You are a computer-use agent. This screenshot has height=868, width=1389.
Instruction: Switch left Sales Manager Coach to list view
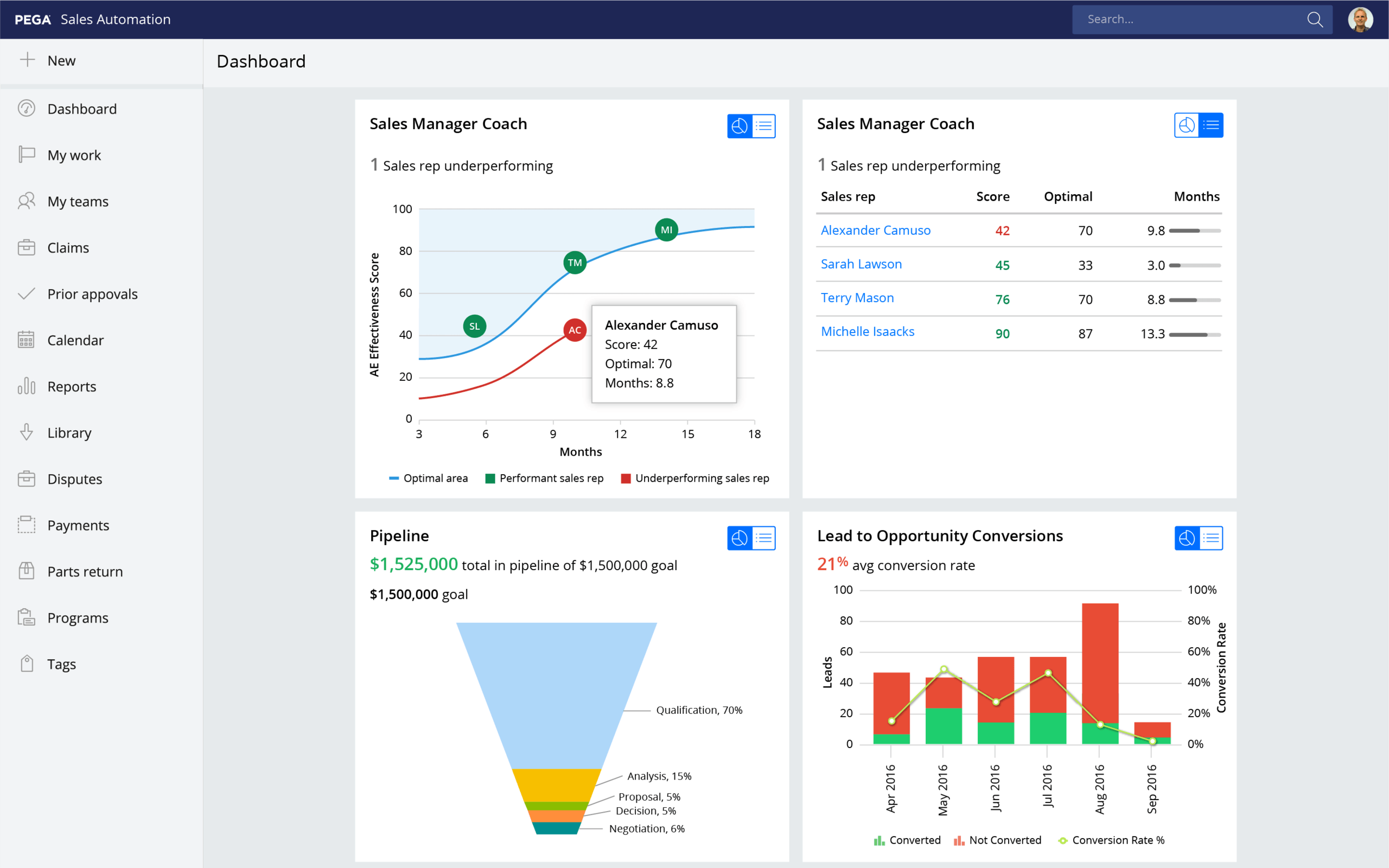click(x=763, y=126)
